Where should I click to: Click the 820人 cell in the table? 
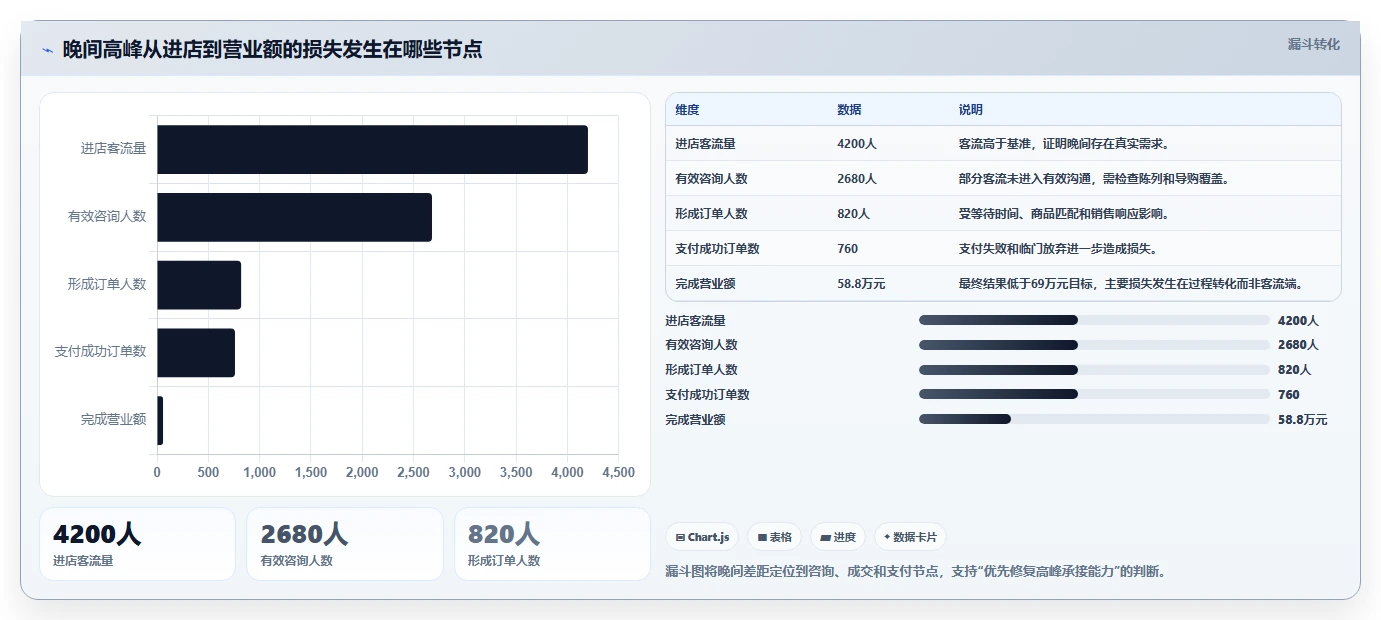click(854, 214)
